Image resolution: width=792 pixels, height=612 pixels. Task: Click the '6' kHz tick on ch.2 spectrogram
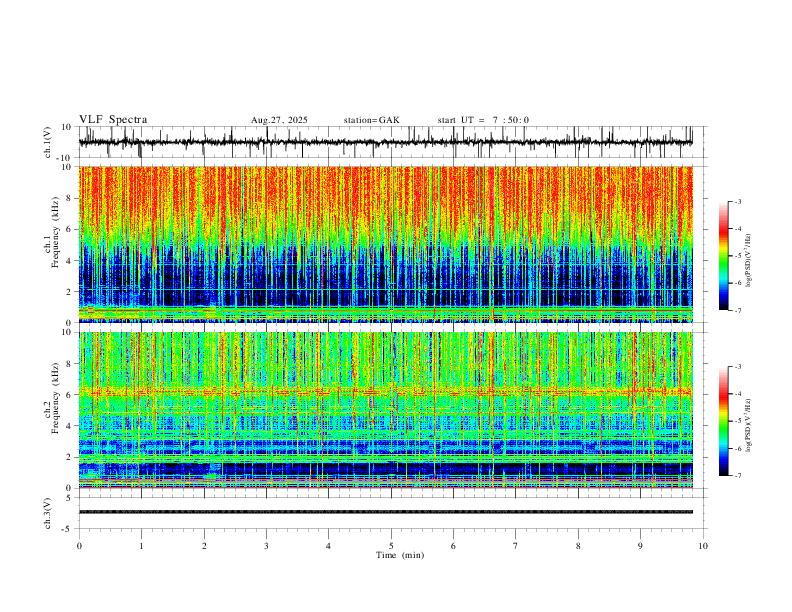(x=69, y=395)
